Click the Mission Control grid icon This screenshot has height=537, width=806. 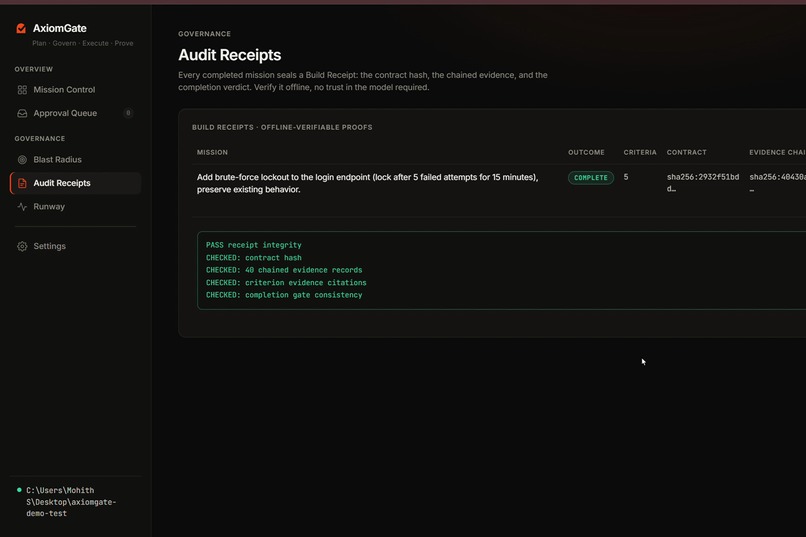click(x=22, y=90)
